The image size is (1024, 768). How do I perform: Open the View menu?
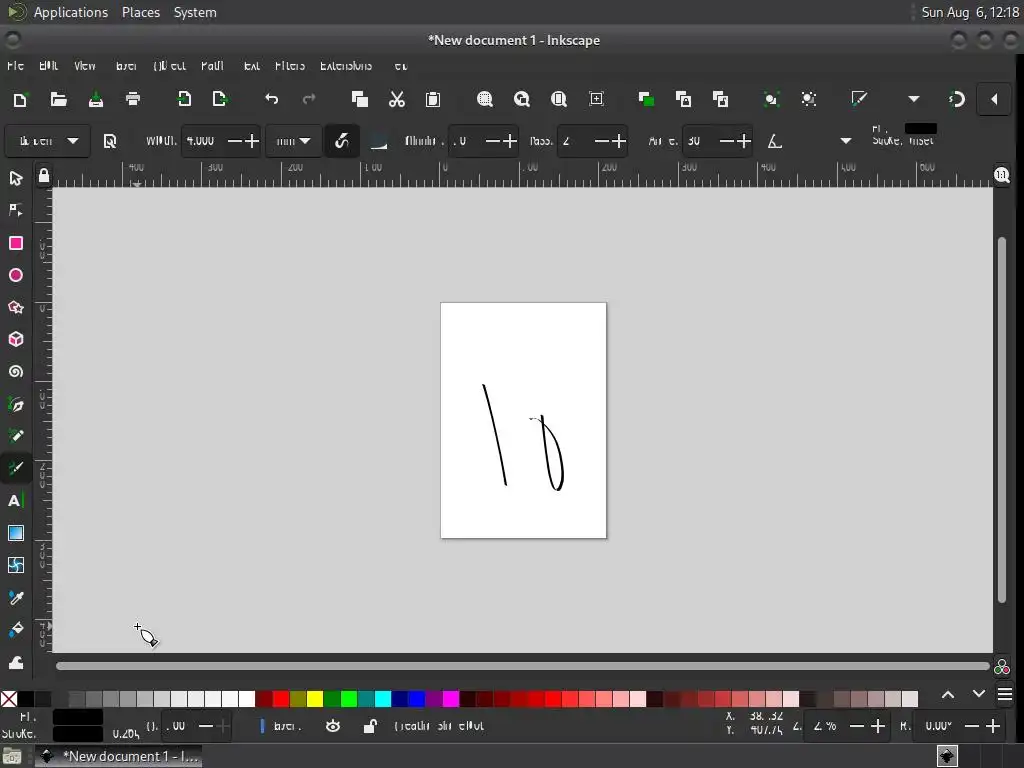tap(84, 66)
